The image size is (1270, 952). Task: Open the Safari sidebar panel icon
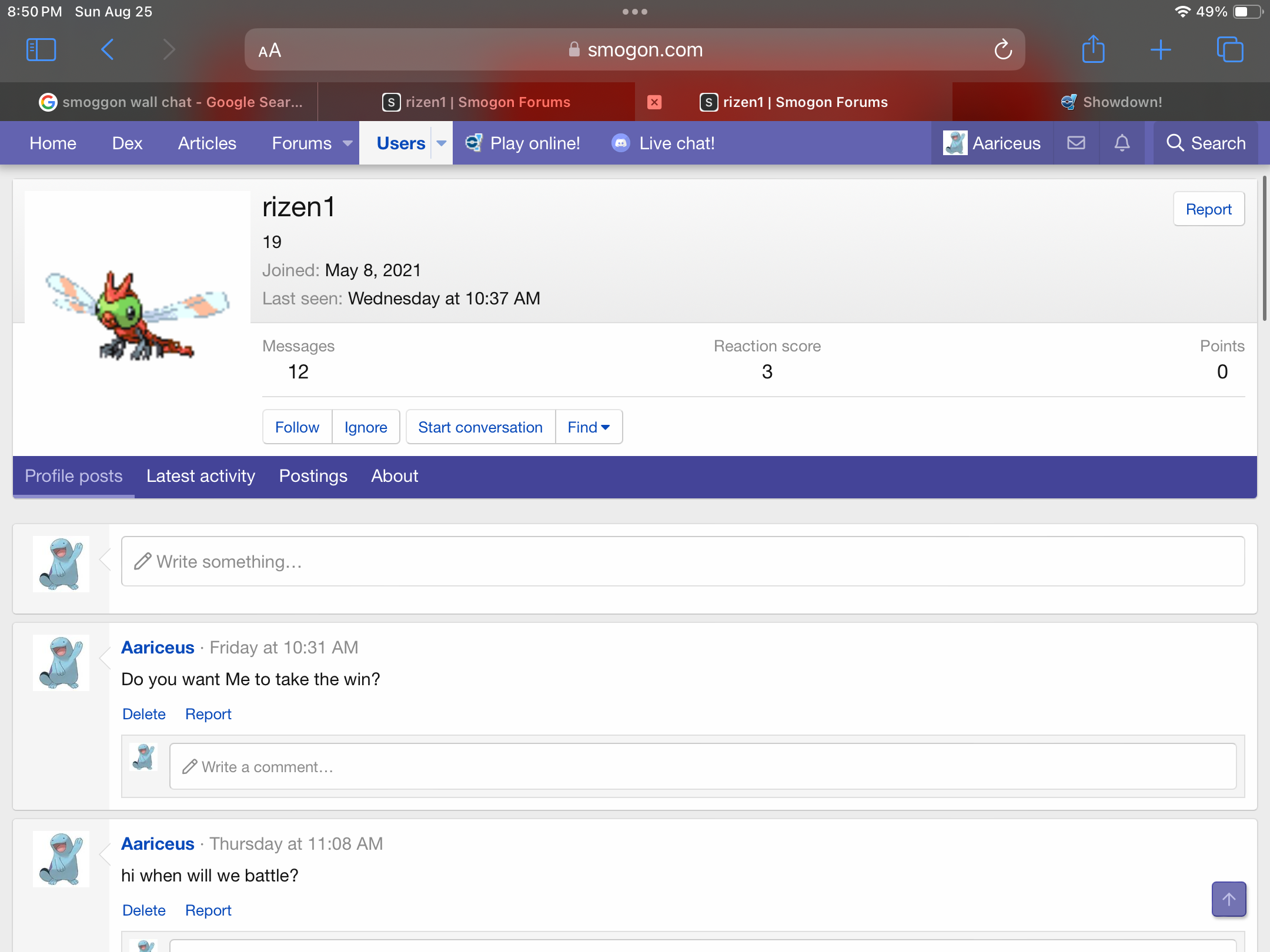pyautogui.click(x=41, y=49)
